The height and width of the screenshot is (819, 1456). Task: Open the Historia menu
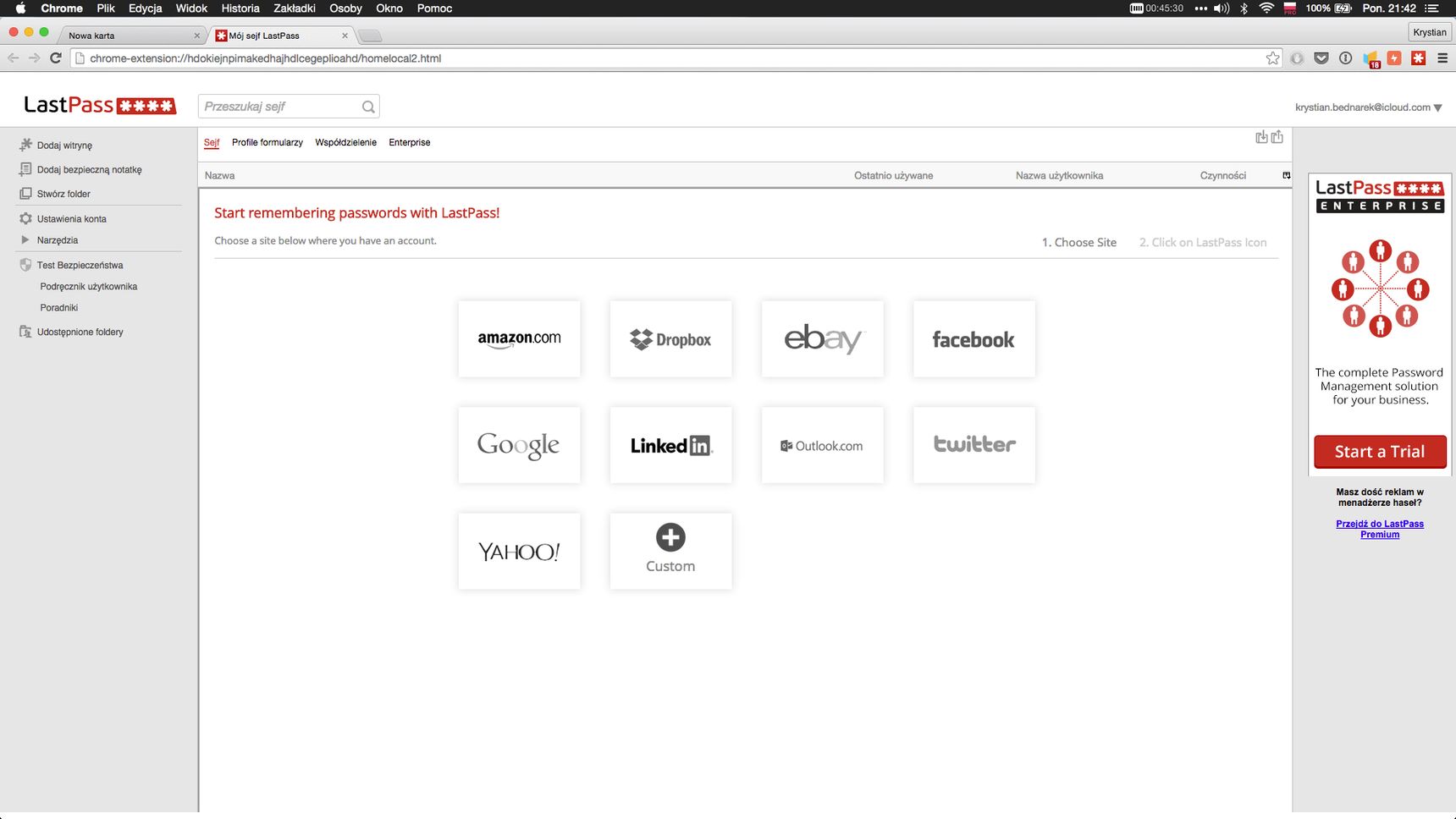click(x=240, y=8)
